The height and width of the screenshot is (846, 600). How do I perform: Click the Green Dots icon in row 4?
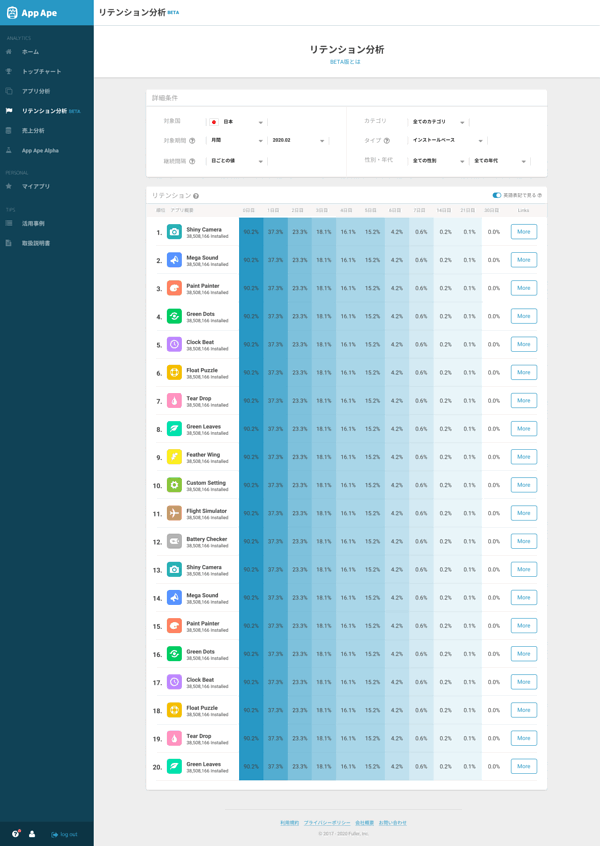tap(174, 316)
